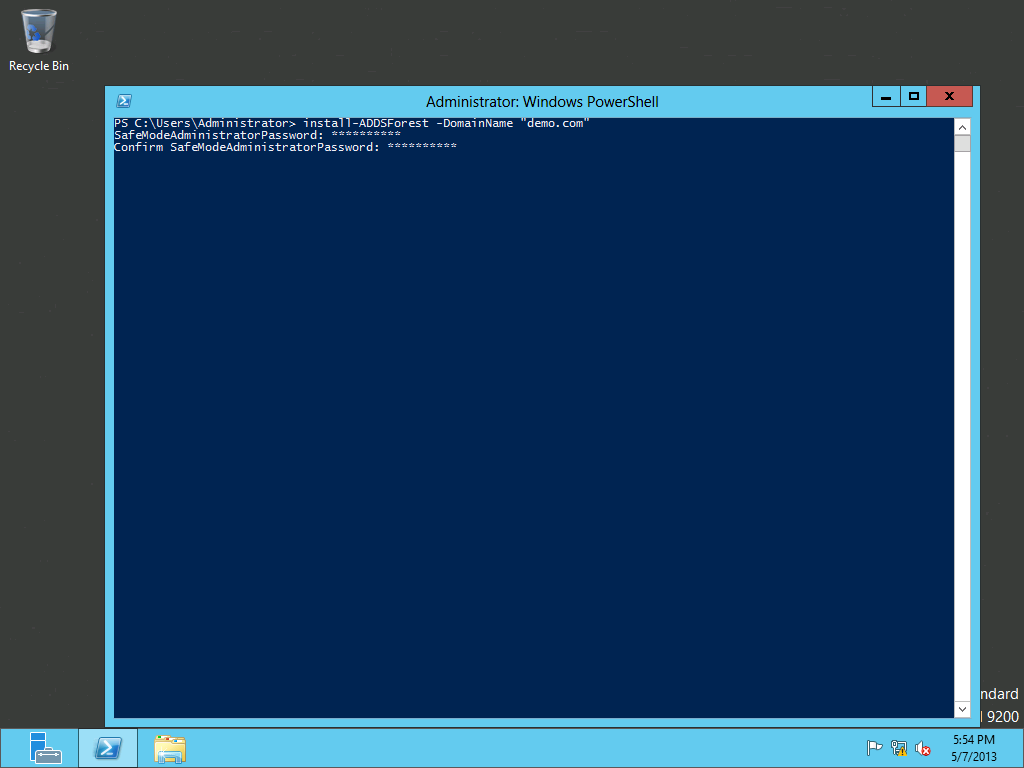Click the PowerShell scrollbar up arrow

click(x=962, y=127)
